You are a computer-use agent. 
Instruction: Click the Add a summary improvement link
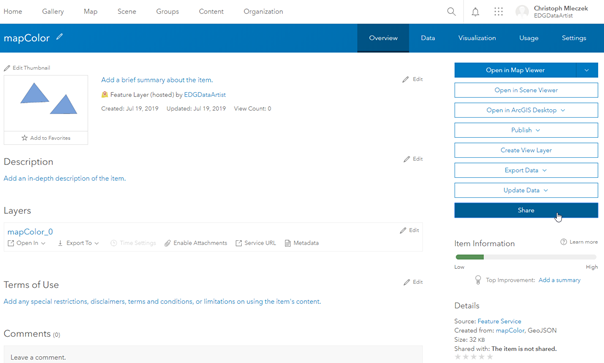click(559, 280)
